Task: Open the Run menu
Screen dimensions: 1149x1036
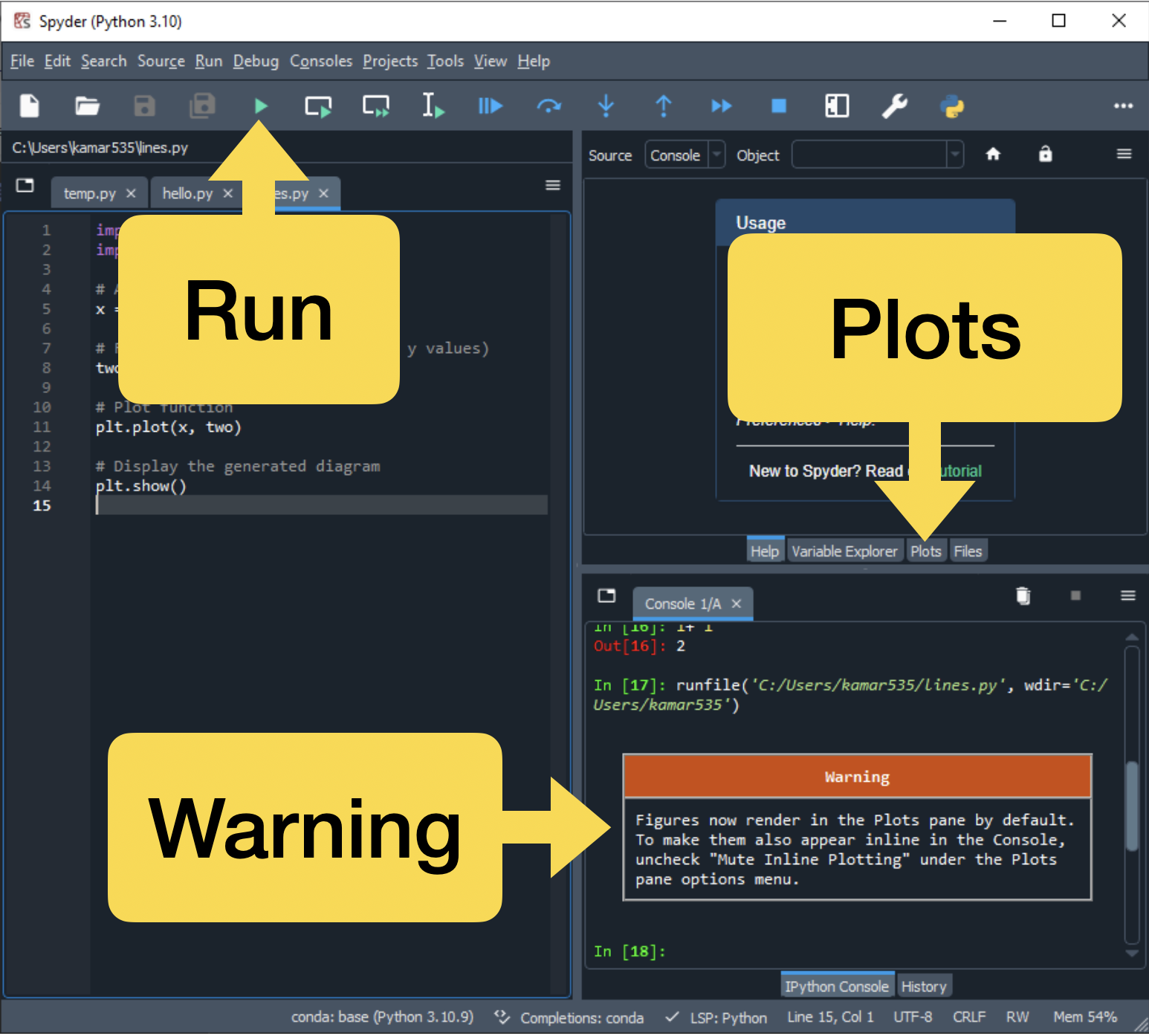Action: (209, 62)
